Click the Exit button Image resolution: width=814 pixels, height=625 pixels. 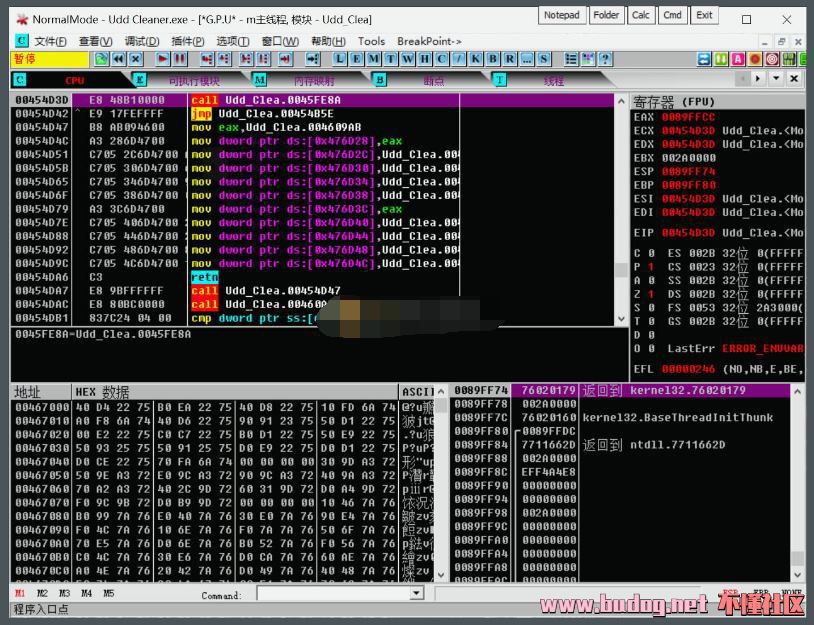[704, 15]
